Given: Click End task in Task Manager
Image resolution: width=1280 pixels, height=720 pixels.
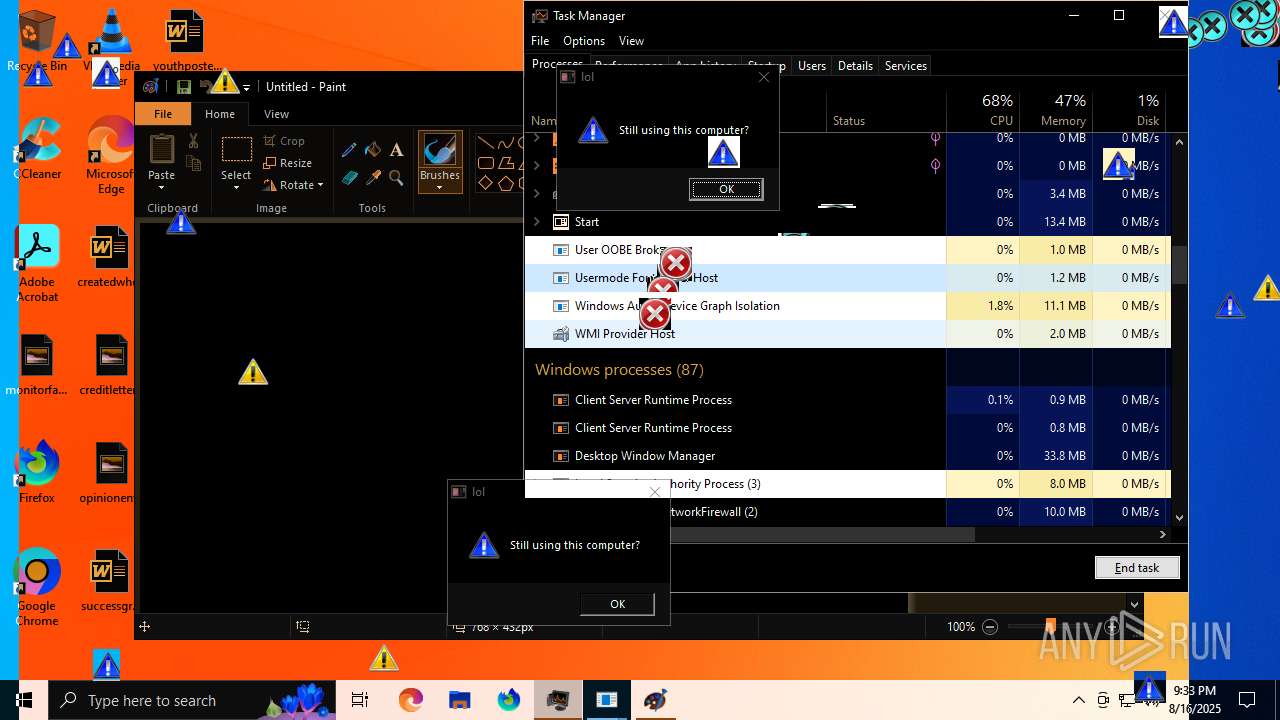Looking at the screenshot, I should (x=1137, y=567).
